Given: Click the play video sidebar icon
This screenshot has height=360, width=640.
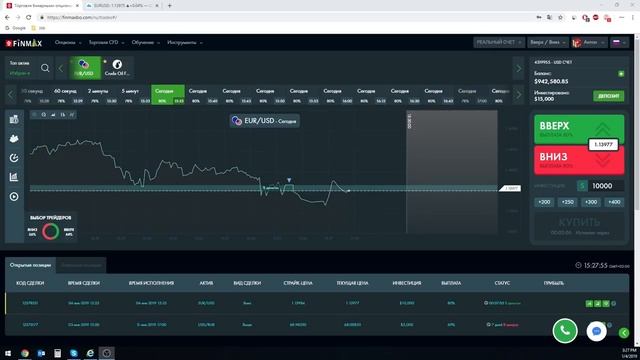Looking at the screenshot, I should coord(14,197).
